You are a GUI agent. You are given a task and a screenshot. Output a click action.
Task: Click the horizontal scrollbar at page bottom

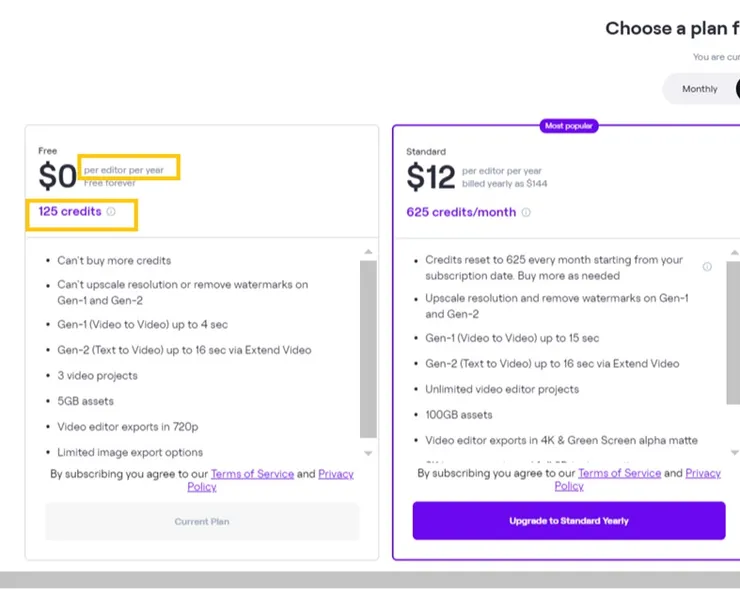pos(370,580)
